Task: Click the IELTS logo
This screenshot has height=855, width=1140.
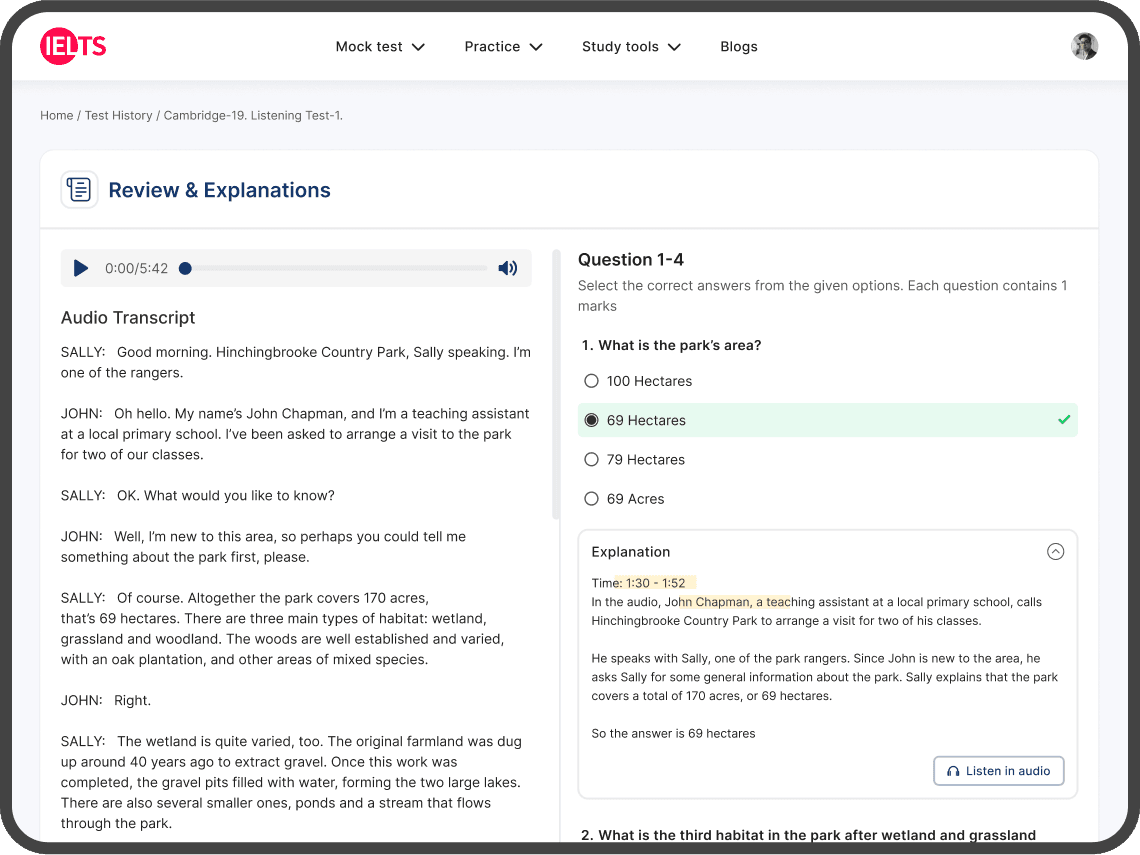Action: click(x=73, y=46)
